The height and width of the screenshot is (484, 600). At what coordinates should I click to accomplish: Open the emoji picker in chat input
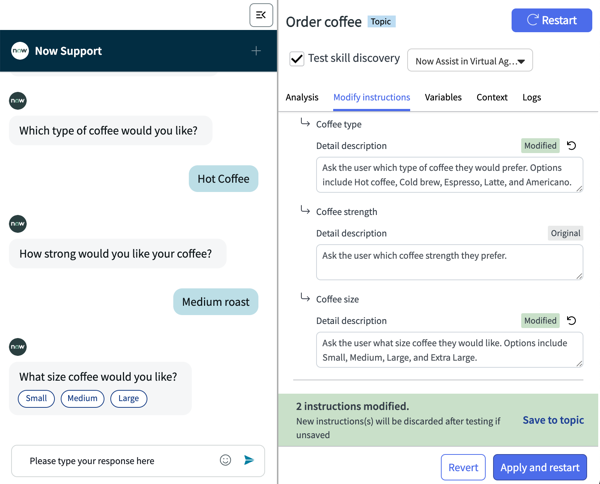225,460
